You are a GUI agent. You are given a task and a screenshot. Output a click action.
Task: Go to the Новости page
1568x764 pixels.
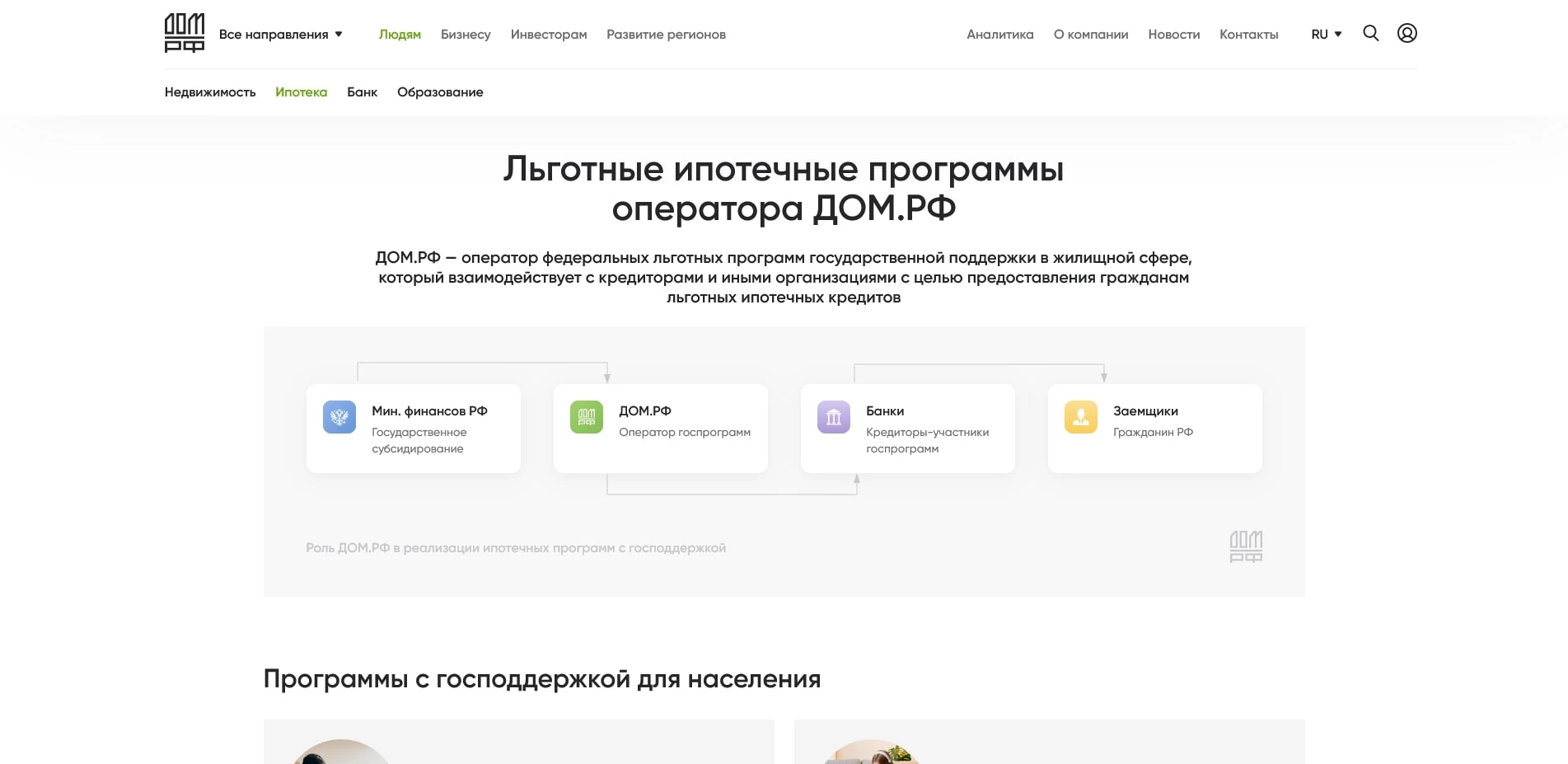(x=1173, y=35)
